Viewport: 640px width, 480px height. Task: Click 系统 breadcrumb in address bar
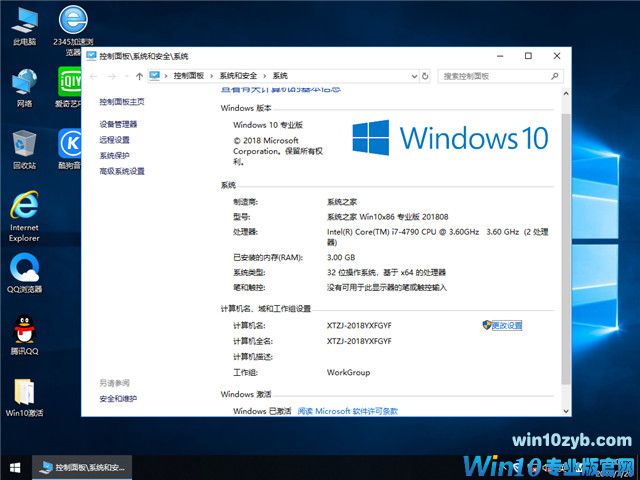pyautogui.click(x=280, y=76)
